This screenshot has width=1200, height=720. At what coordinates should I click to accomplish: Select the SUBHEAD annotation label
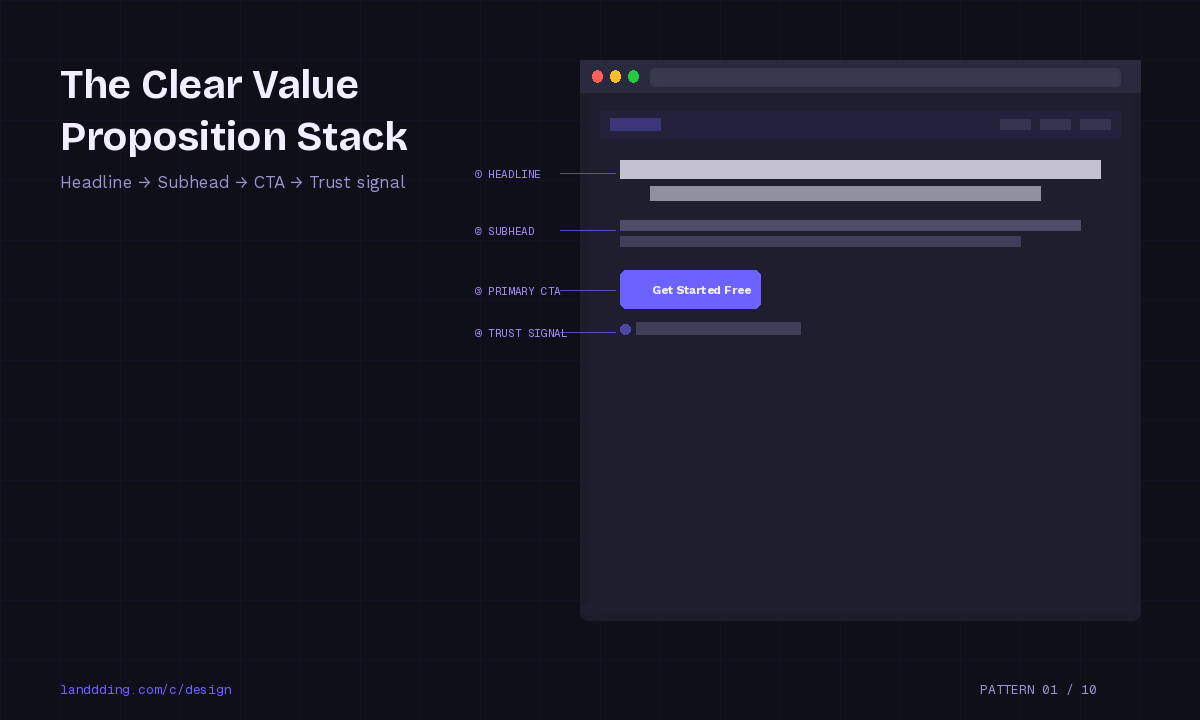click(511, 231)
